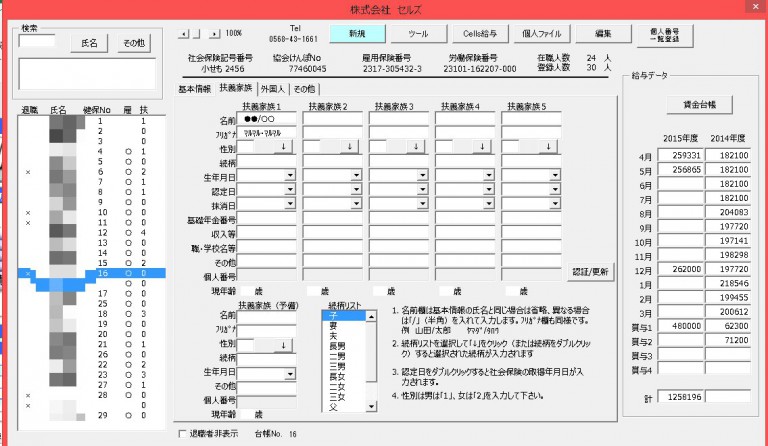Click the 扶養家族1 フリガナ field
This screenshot has height=446, width=768.
(266, 133)
